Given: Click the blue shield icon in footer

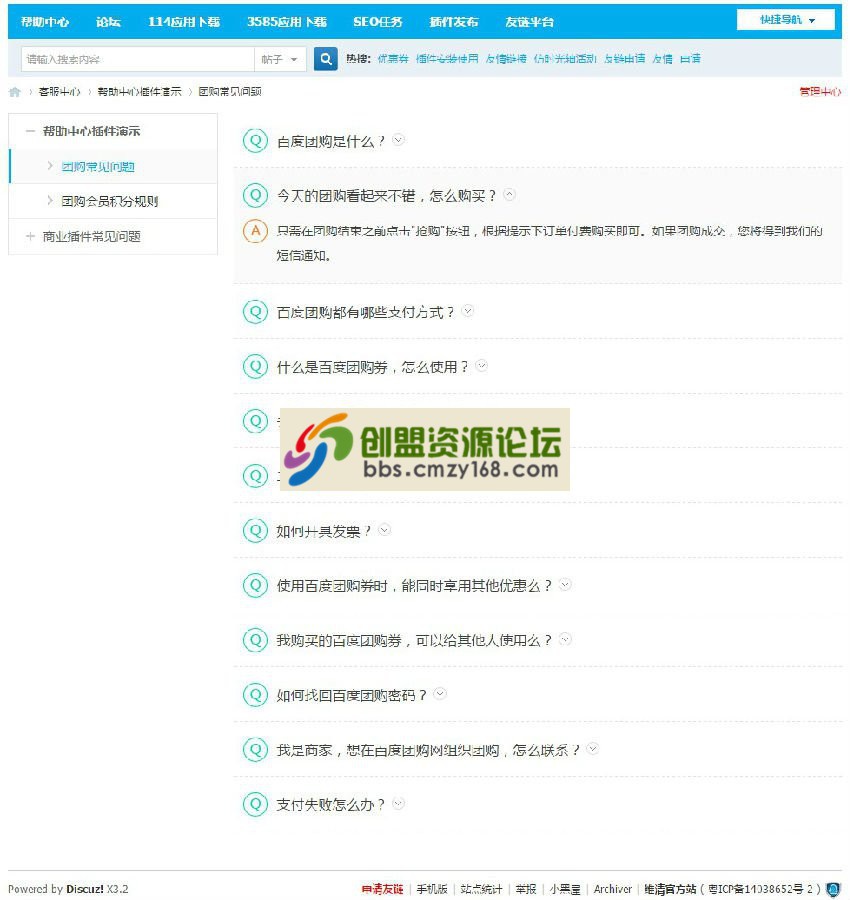Looking at the screenshot, I should (833, 890).
